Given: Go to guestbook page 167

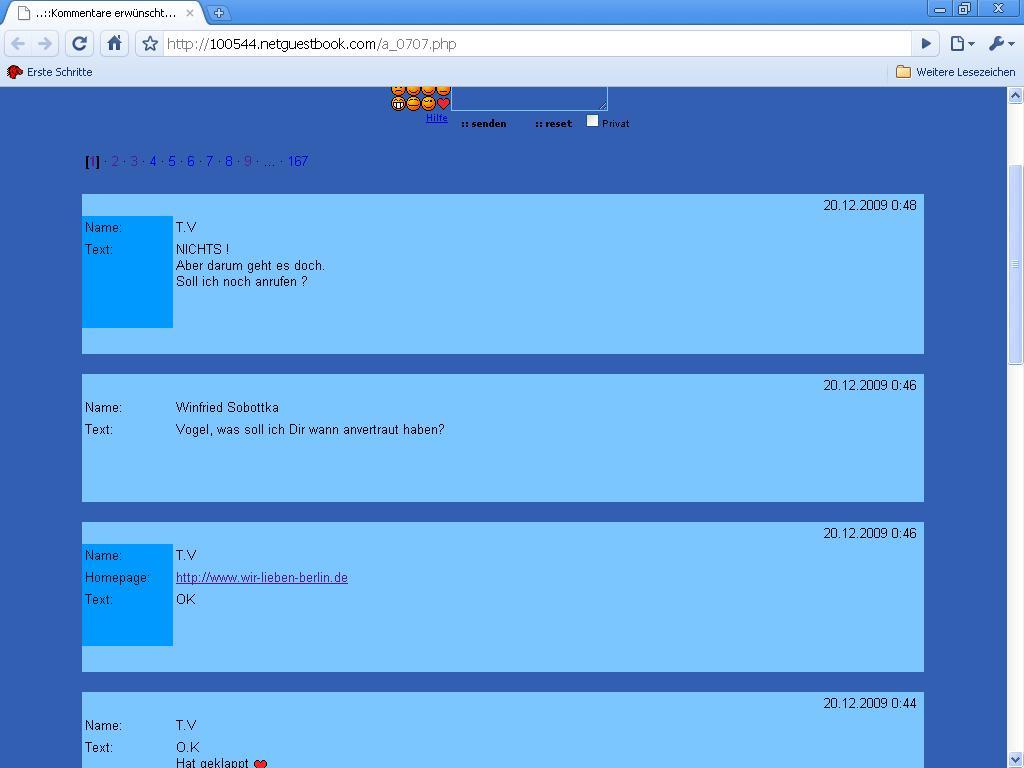Looking at the screenshot, I should pos(298,161).
